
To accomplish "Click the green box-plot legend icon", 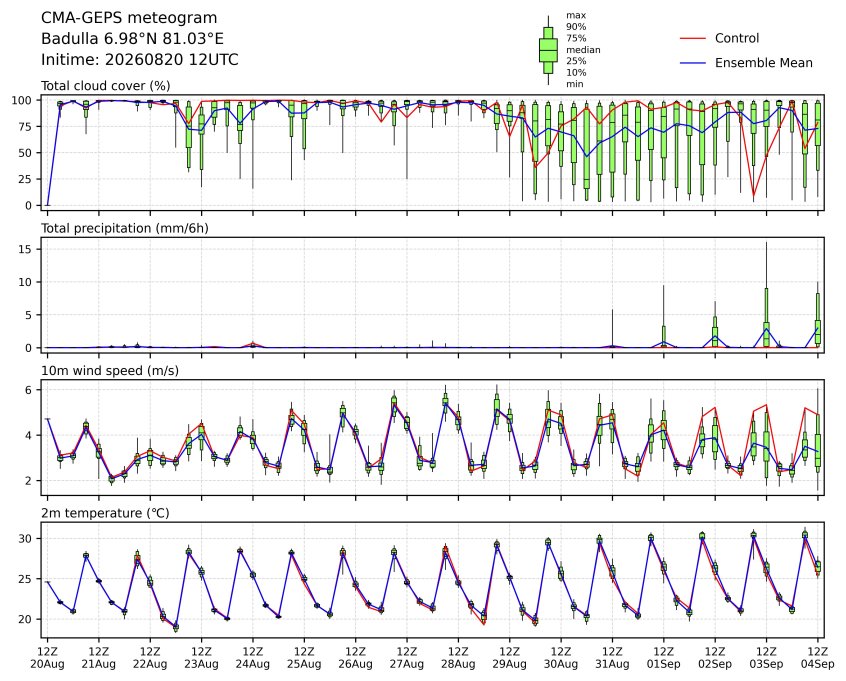I will pos(548,50).
